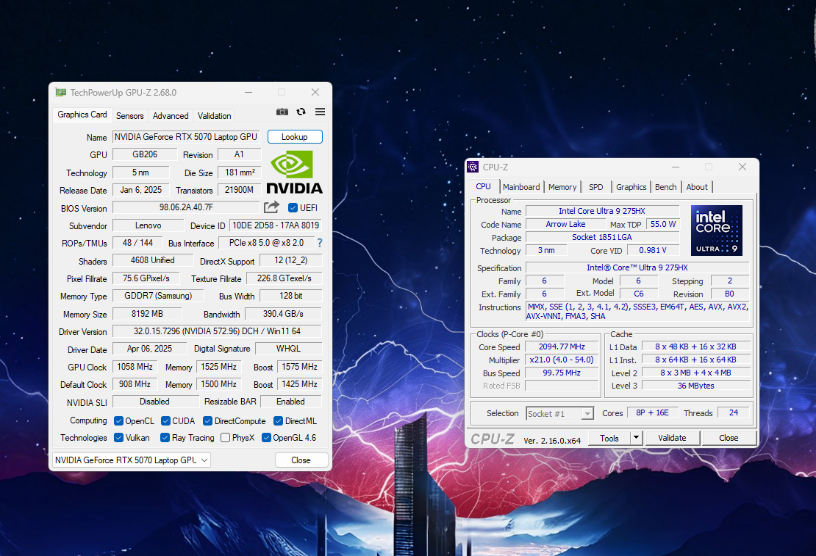Click the Memory Size 8192 MB value
Image resolution: width=816 pixels, height=556 pixels.
click(147, 314)
